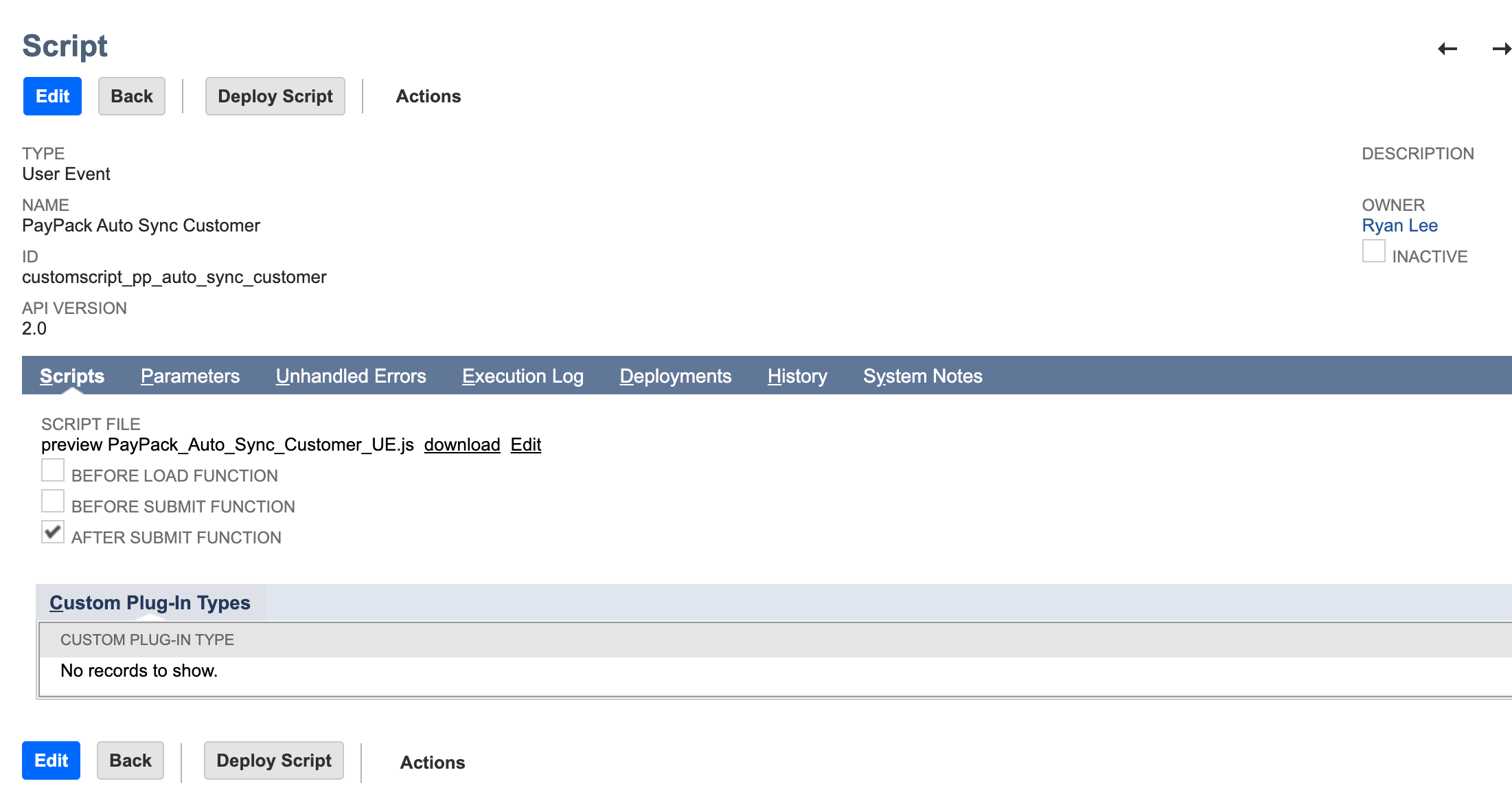Open the bottom Actions menu
Viewport: 1512px width, 812px height.
[433, 763]
